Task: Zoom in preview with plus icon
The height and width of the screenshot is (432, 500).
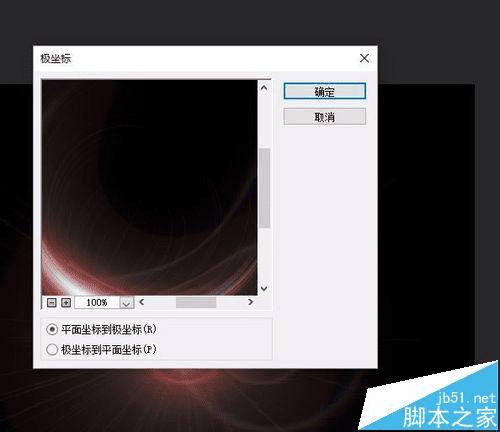Action: [x=66, y=303]
